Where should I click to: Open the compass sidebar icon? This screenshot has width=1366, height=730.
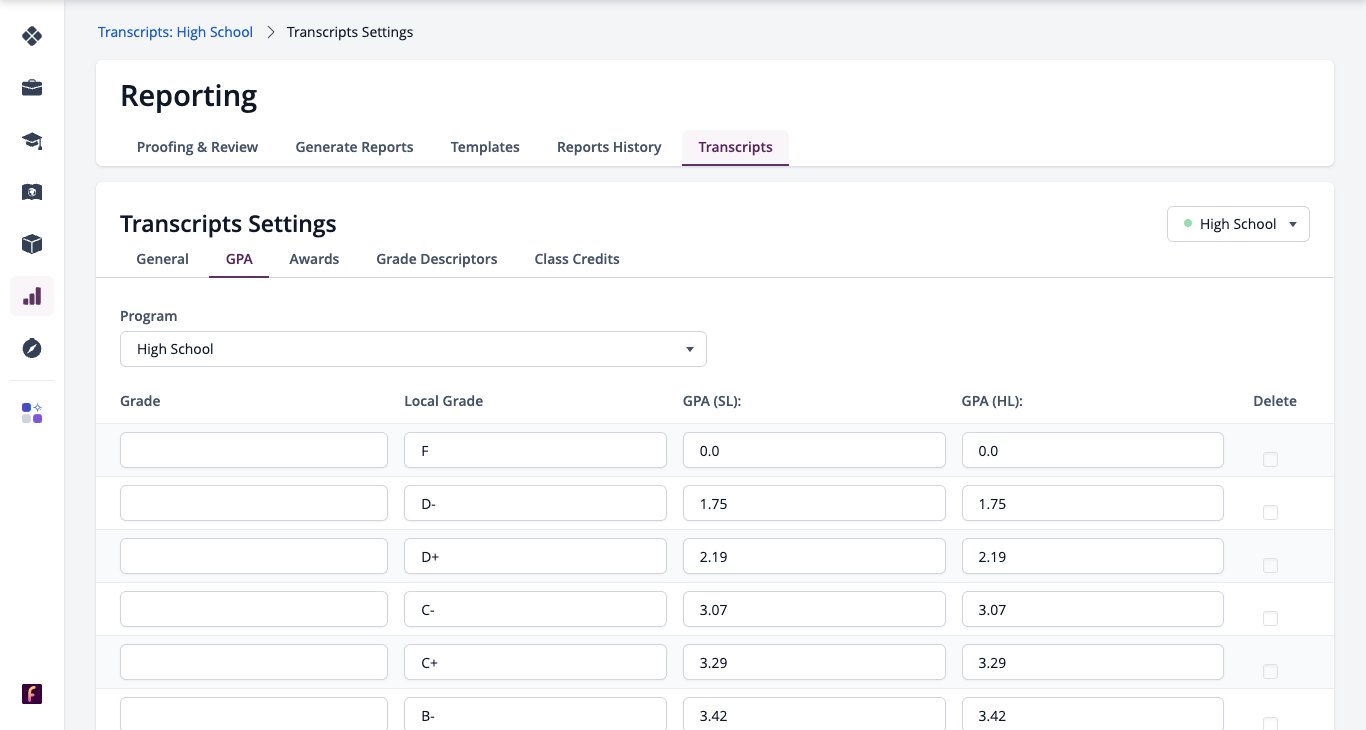coord(32,348)
